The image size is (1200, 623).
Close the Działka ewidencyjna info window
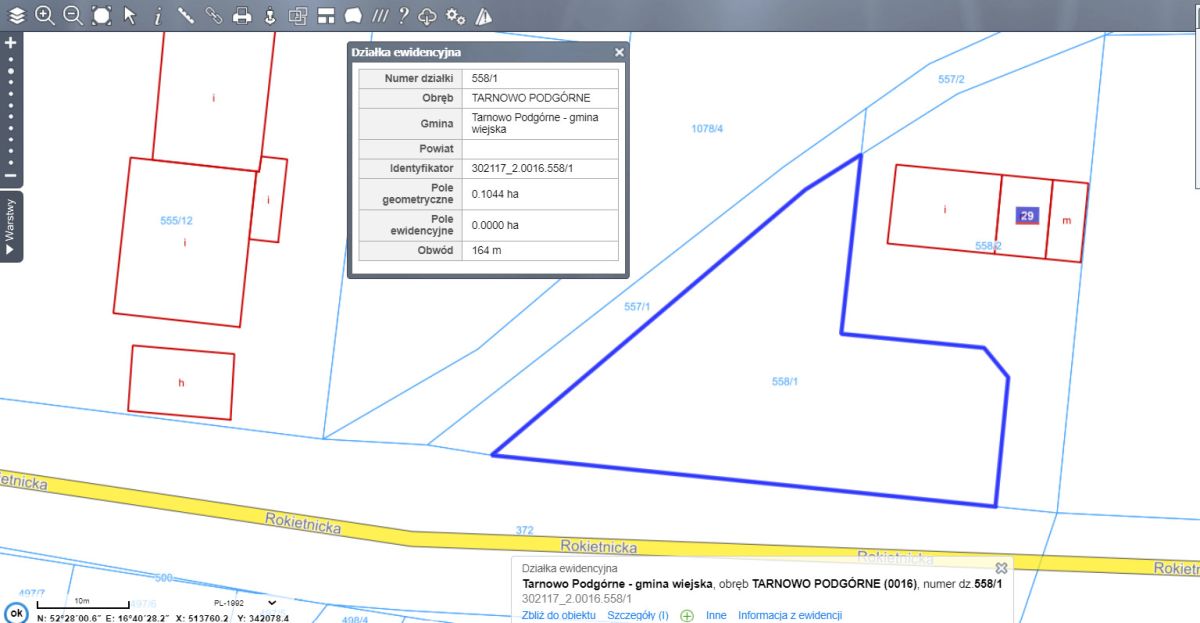(x=619, y=53)
